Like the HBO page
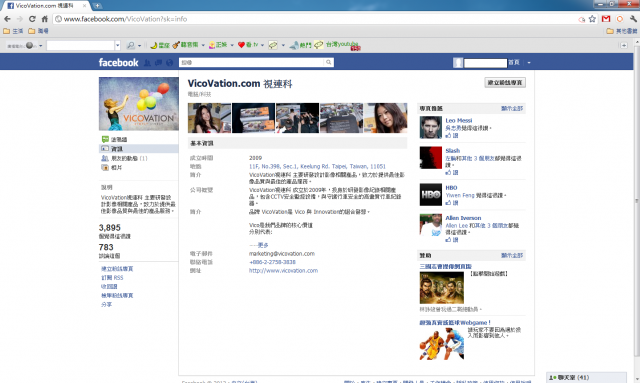 [452, 203]
